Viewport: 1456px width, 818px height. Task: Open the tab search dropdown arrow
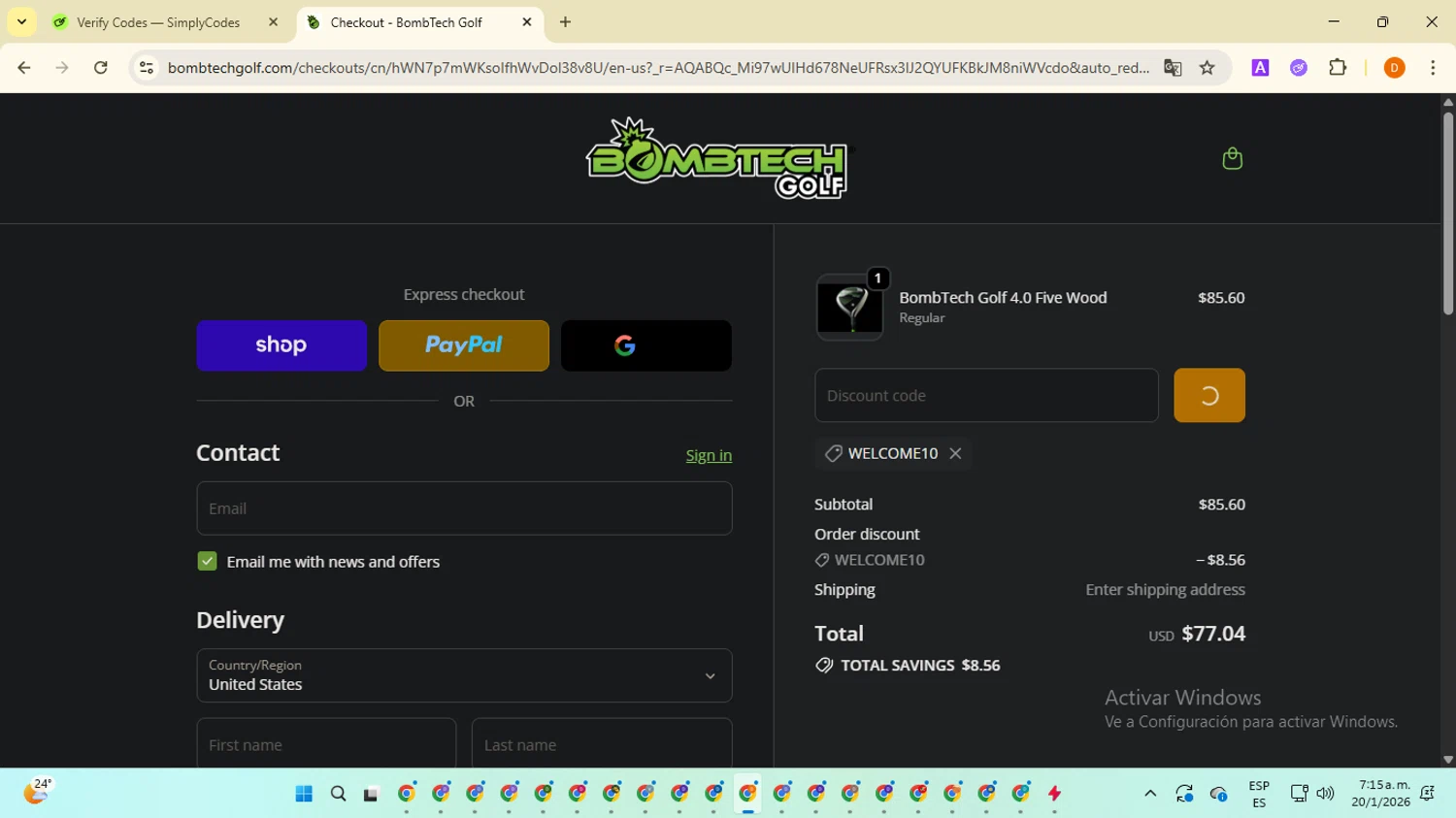21,22
